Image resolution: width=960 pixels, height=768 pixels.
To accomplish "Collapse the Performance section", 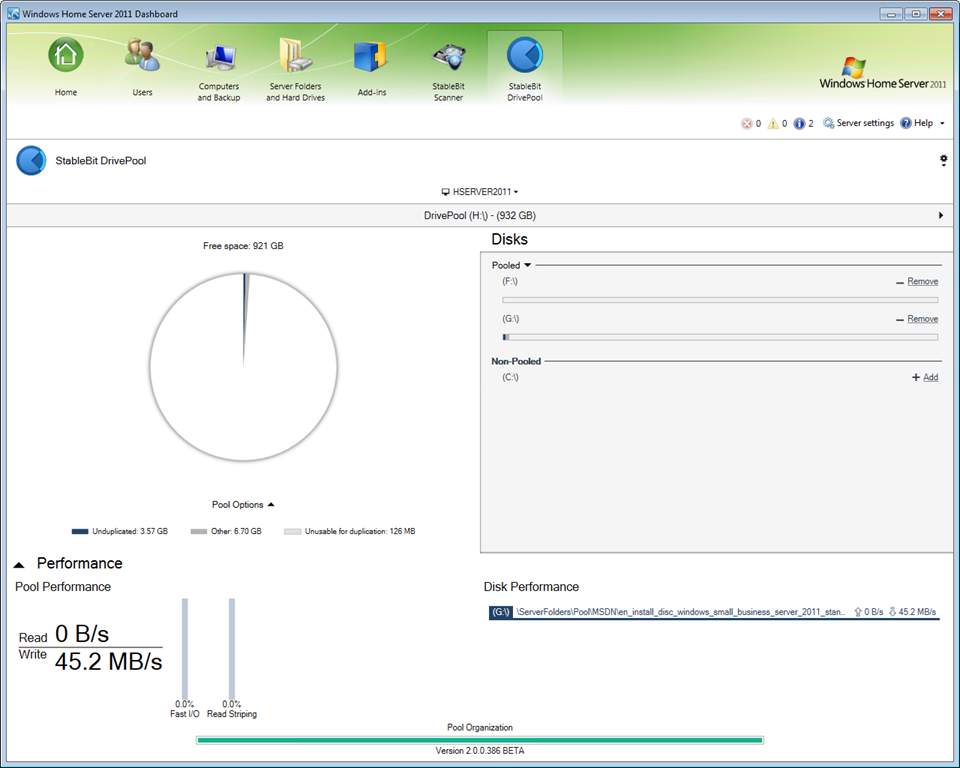I will (19, 565).
